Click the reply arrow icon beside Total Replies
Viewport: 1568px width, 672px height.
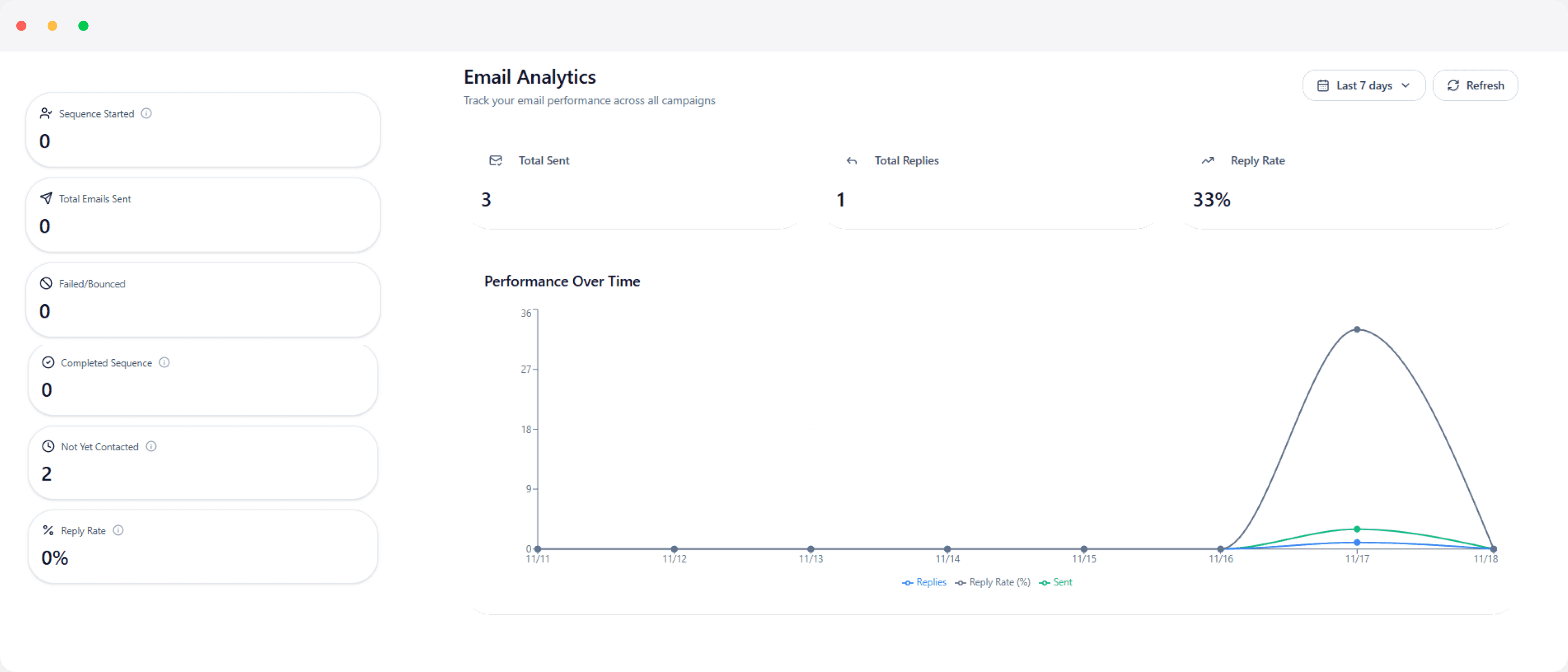(851, 161)
